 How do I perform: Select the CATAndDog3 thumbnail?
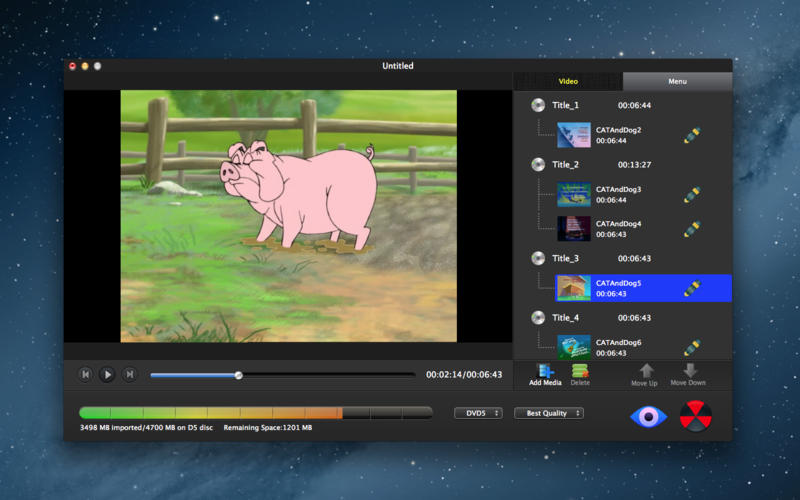574,194
